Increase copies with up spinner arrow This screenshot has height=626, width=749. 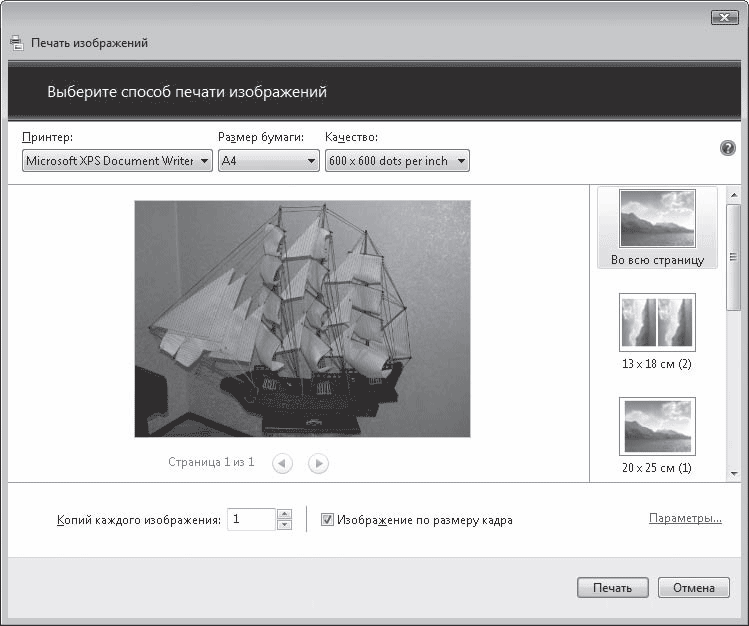tap(284, 514)
